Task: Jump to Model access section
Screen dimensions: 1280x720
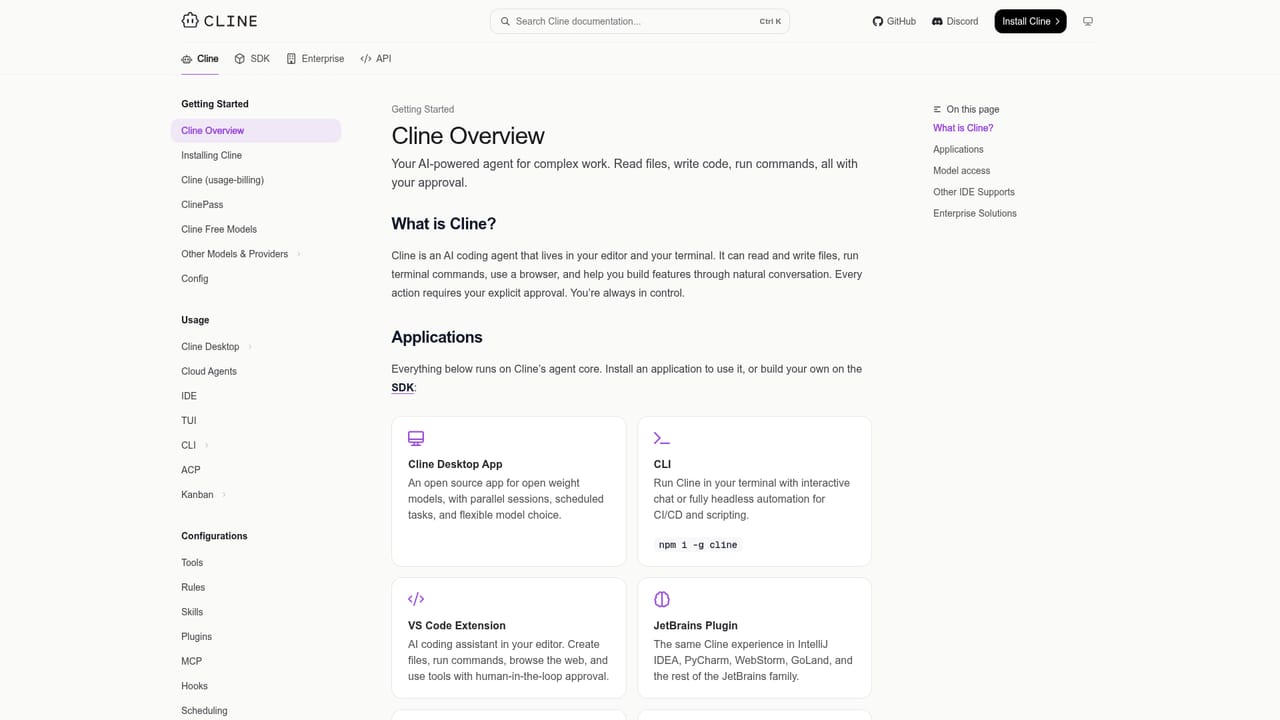Action: click(961, 171)
